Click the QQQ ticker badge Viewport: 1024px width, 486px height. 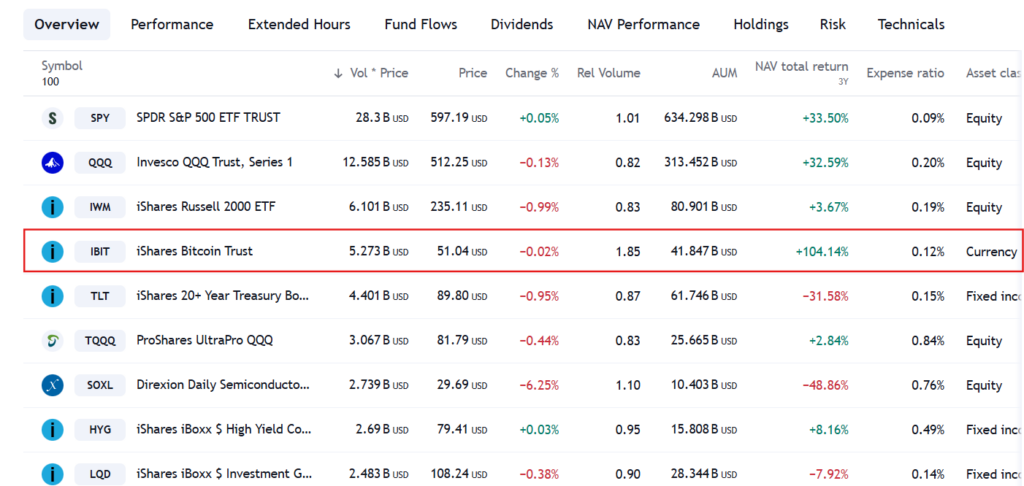100,163
